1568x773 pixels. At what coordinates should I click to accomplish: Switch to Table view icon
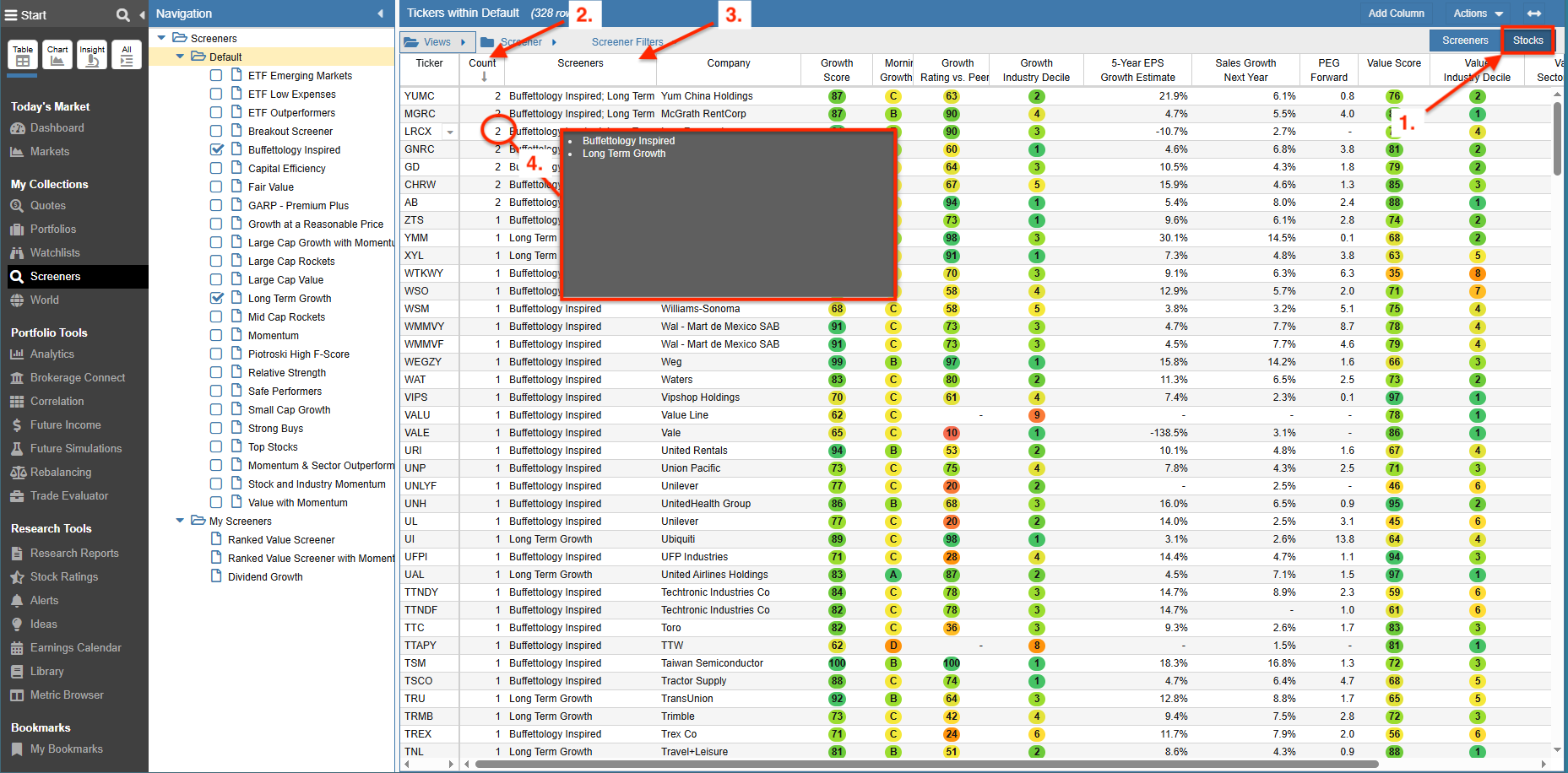coord(23,55)
